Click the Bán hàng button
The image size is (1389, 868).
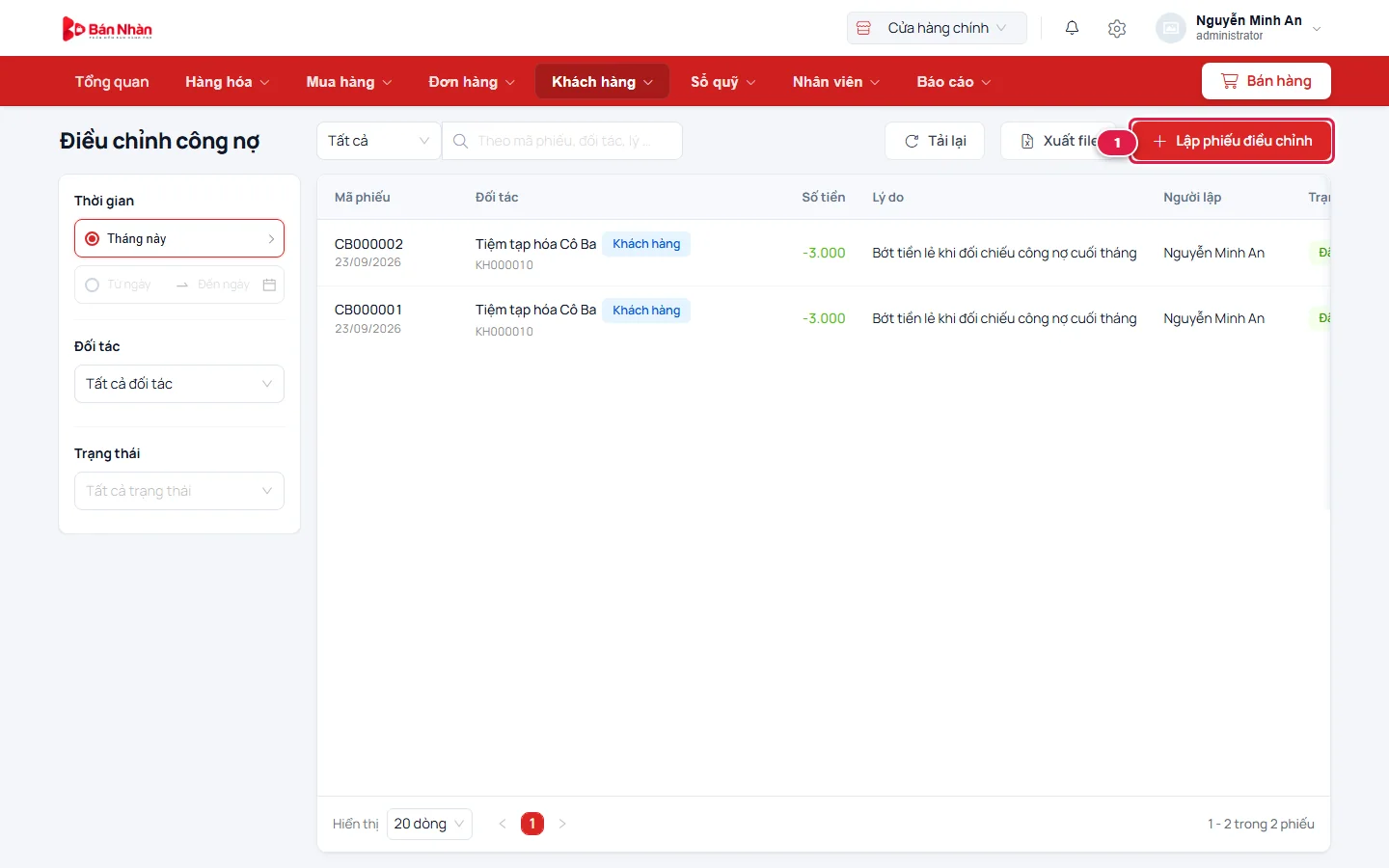[1266, 81]
